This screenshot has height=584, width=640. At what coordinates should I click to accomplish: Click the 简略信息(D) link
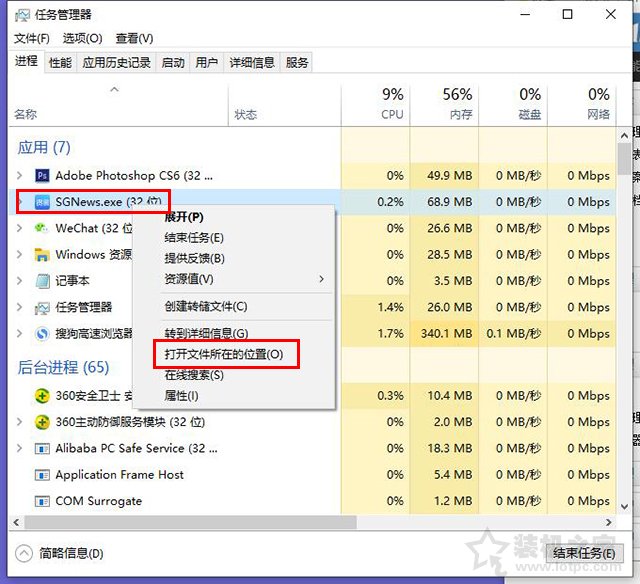tap(71, 554)
